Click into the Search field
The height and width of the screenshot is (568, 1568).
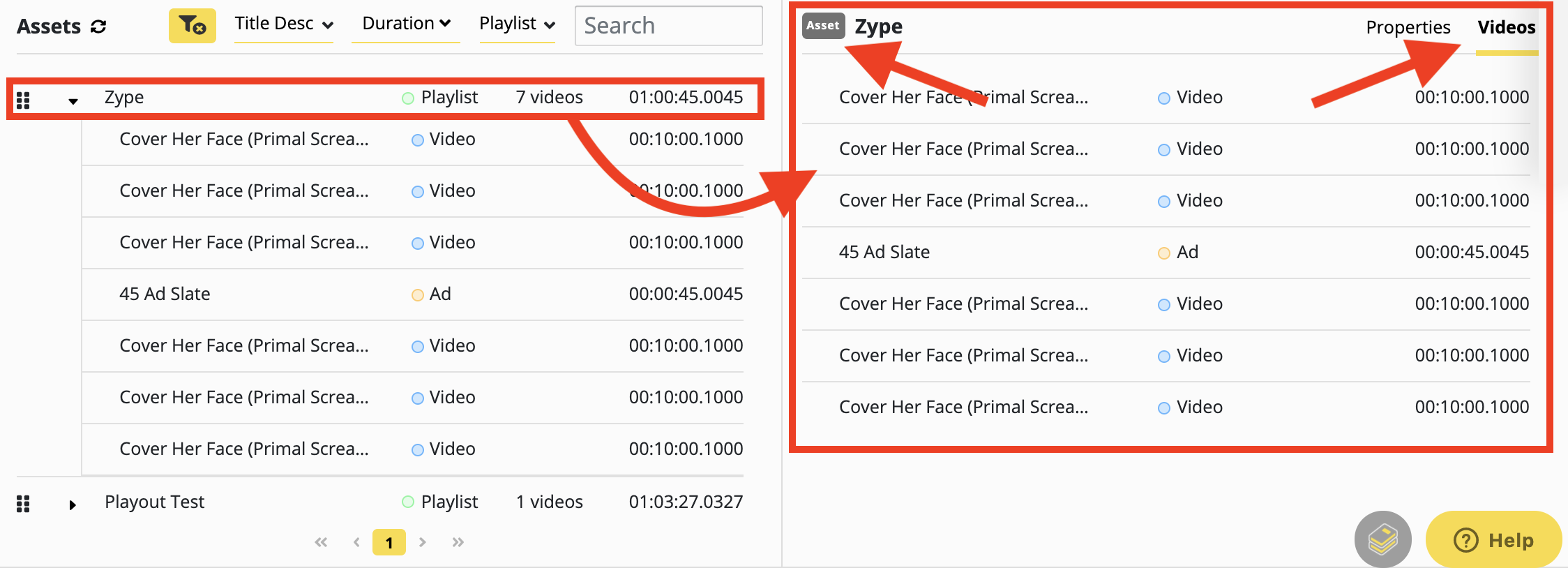coord(668,26)
